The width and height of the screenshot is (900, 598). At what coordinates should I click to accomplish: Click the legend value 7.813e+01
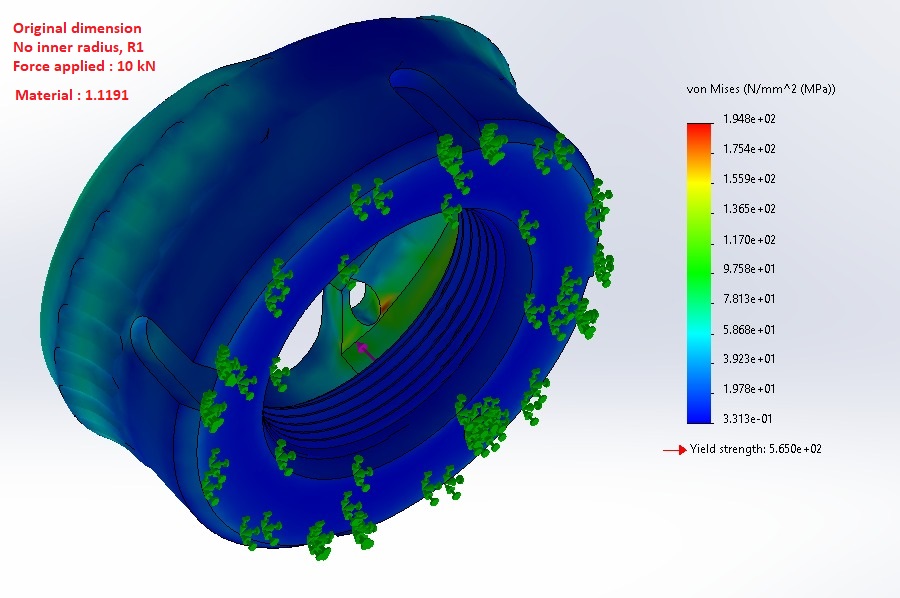pyautogui.click(x=749, y=298)
